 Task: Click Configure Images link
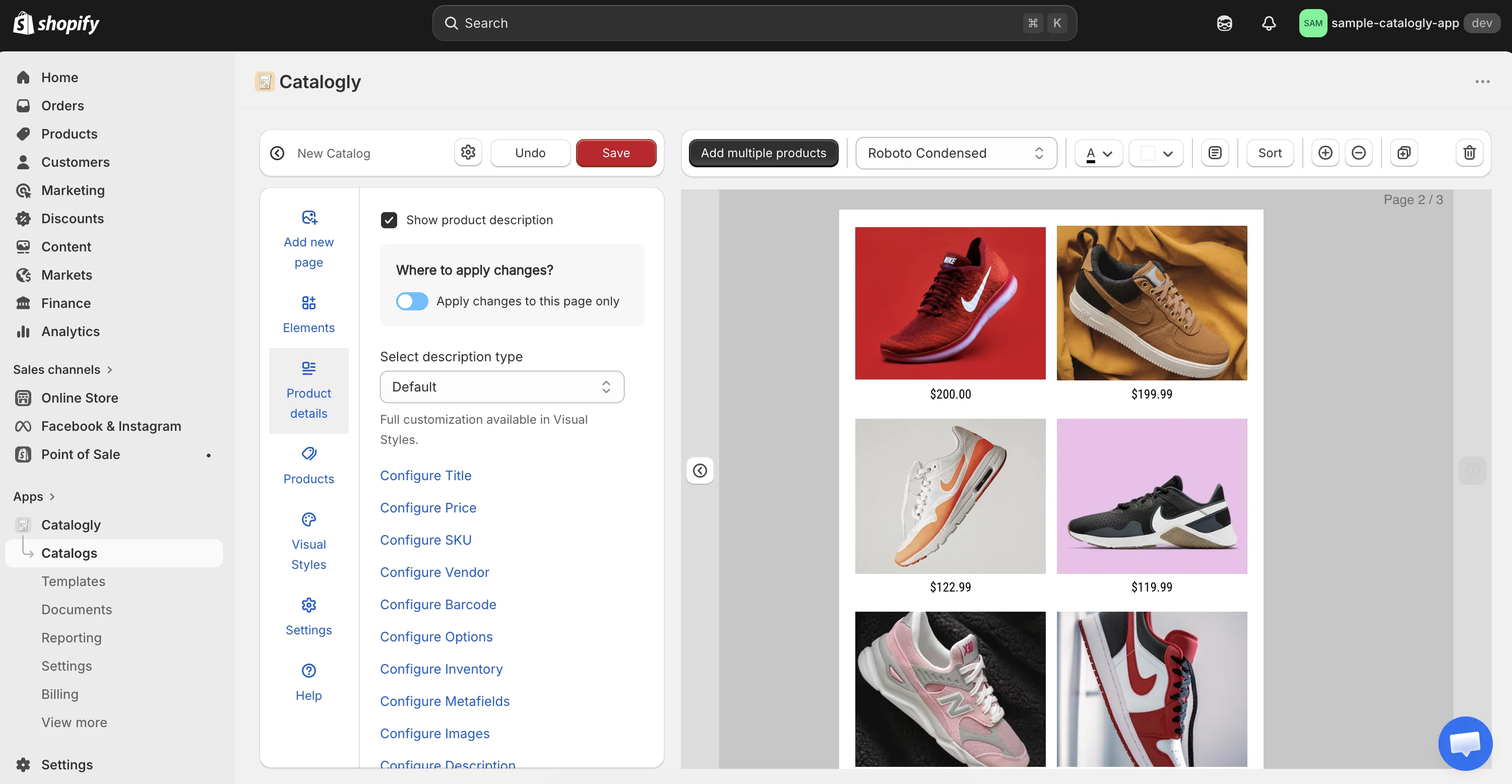[434, 734]
